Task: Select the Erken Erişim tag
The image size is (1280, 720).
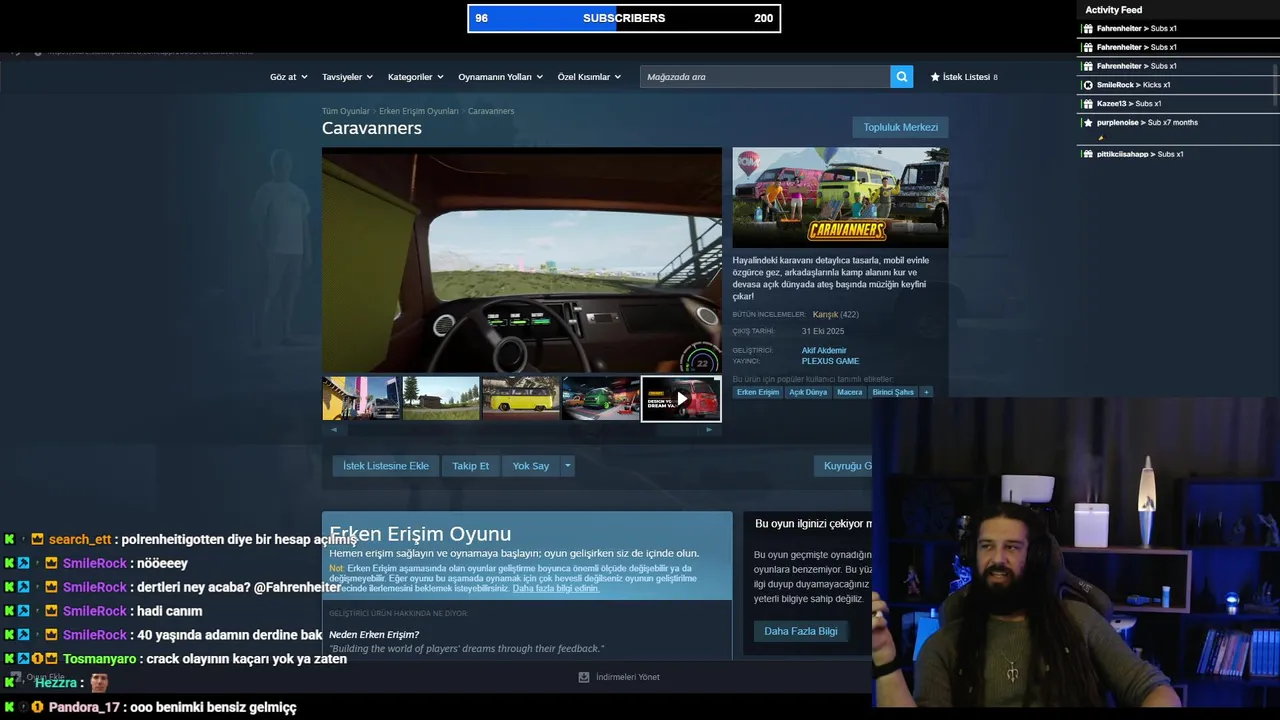Action: pyautogui.click(x=758, y=392)
